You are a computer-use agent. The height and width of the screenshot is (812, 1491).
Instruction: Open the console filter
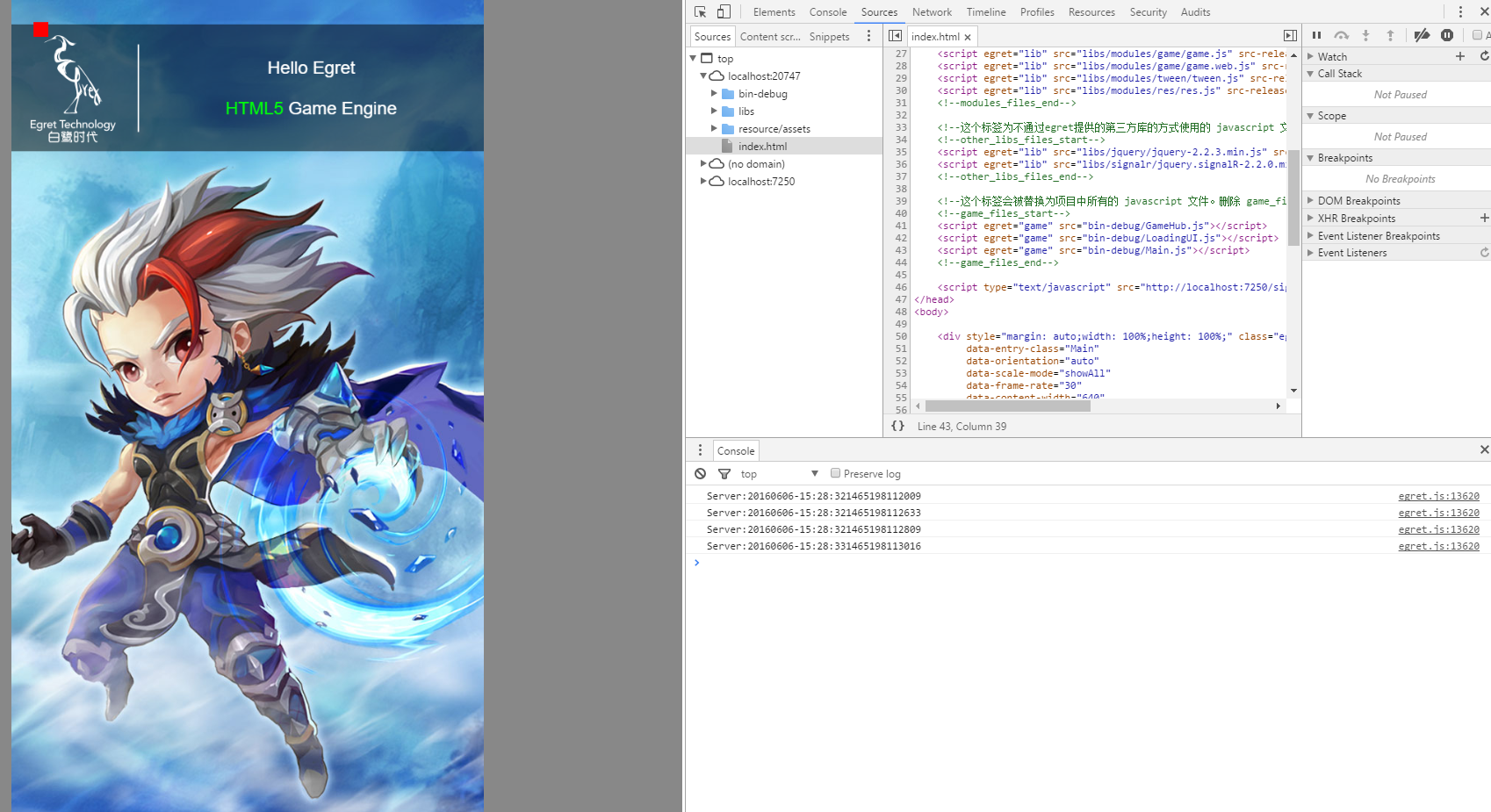coord(724,474)
